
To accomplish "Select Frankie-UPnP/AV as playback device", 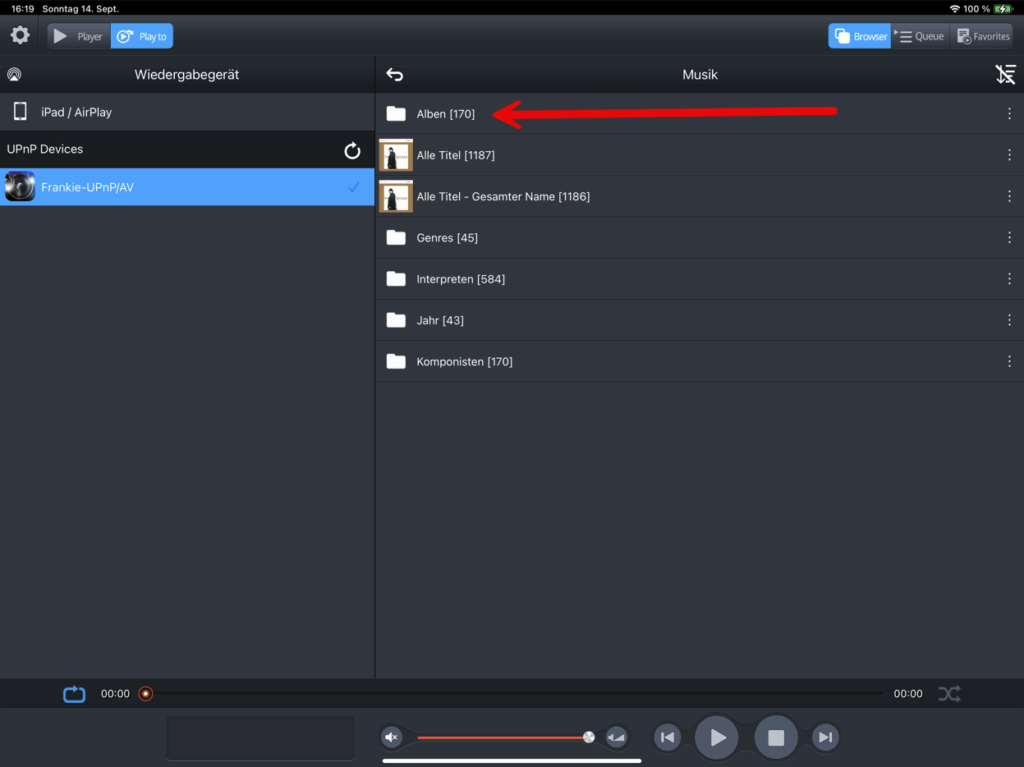I will pos(187,187).
